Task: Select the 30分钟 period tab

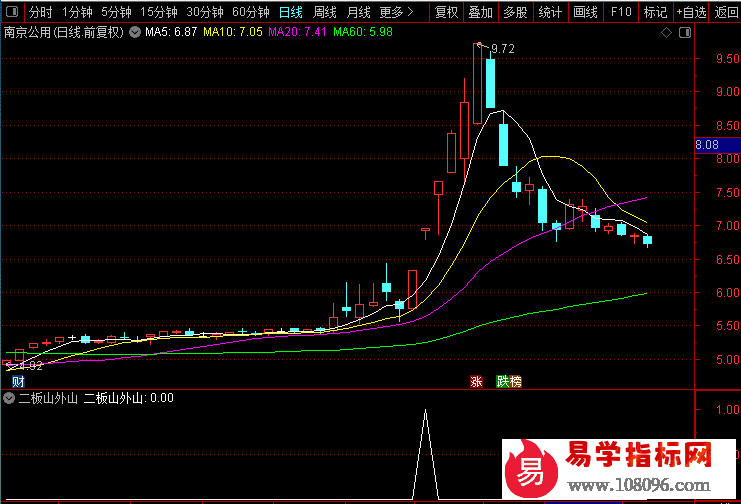Action: [205, 12]
